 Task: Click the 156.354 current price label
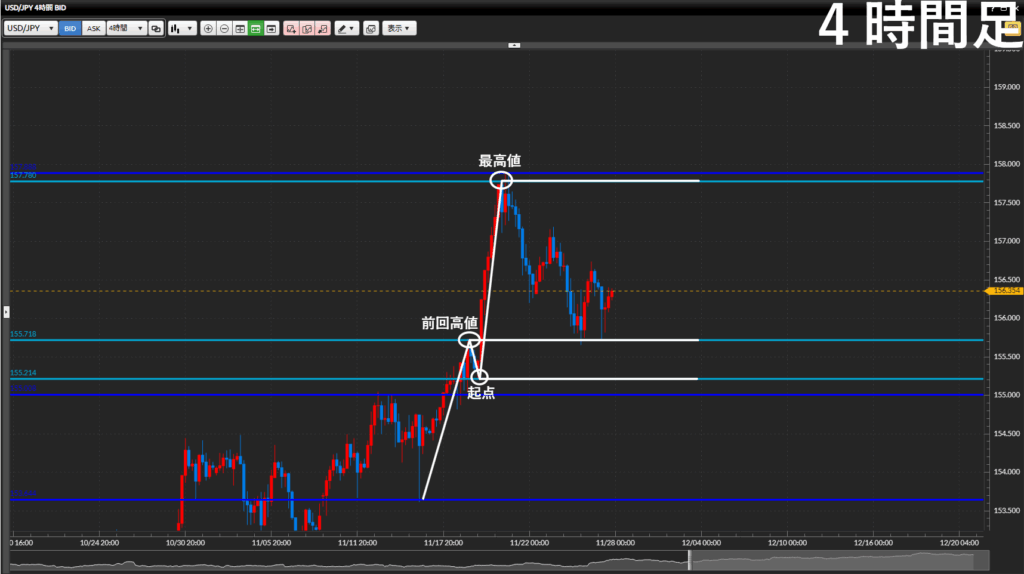(x=1005, y=291)
